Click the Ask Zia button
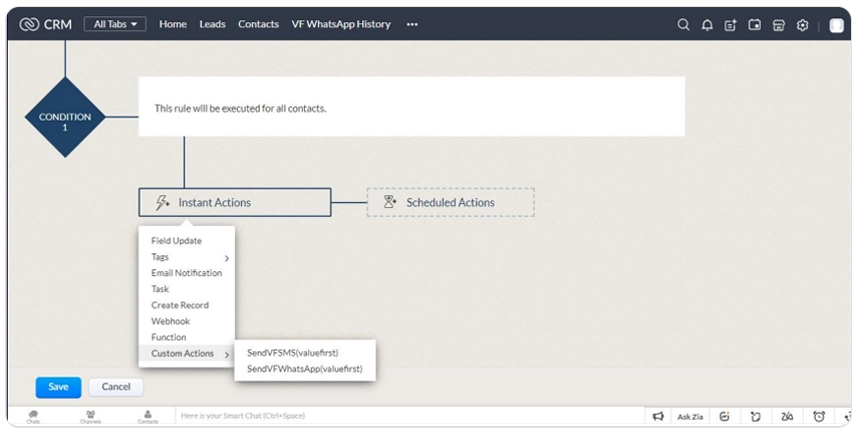 tap(690, 416)
